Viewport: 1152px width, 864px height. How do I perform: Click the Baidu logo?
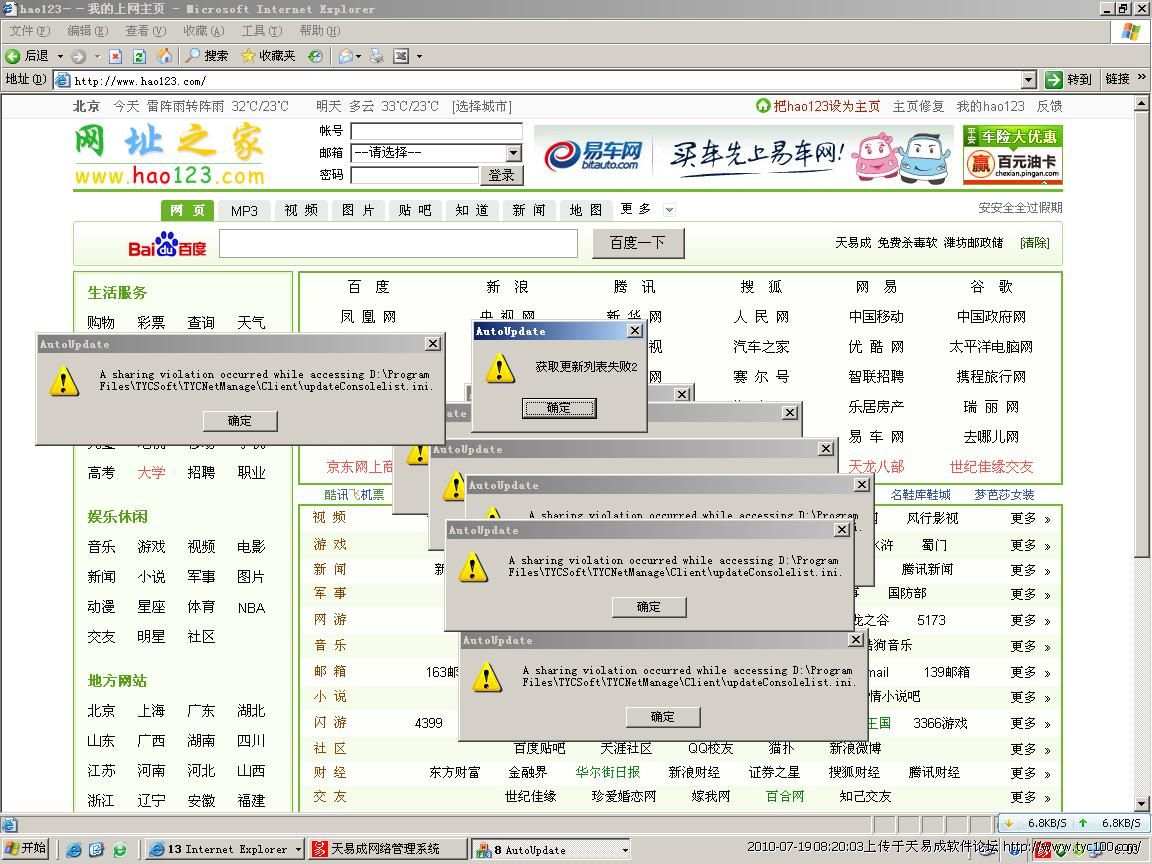166,244
